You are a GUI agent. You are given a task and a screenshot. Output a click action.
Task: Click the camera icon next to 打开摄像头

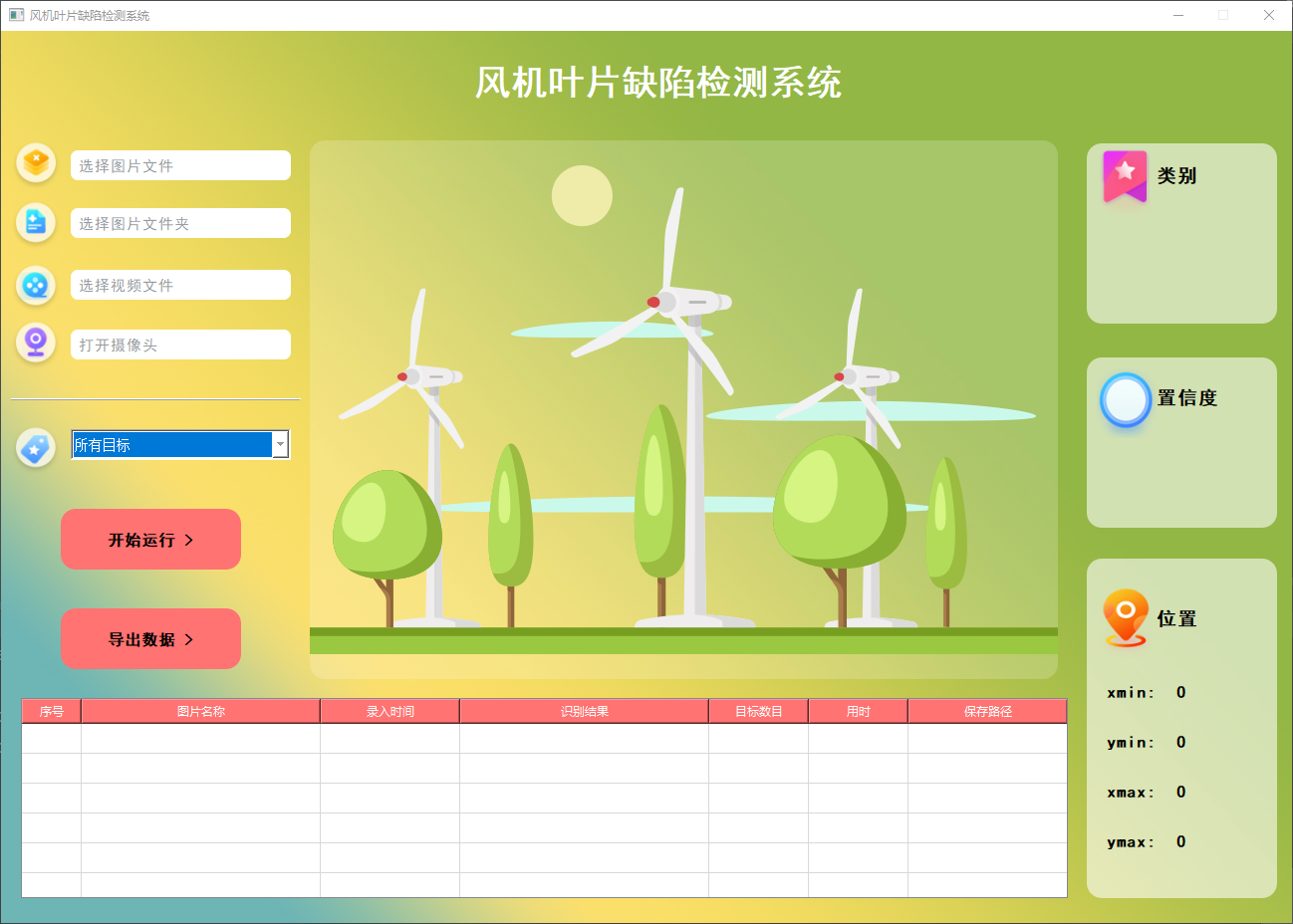tap(35, 343)
